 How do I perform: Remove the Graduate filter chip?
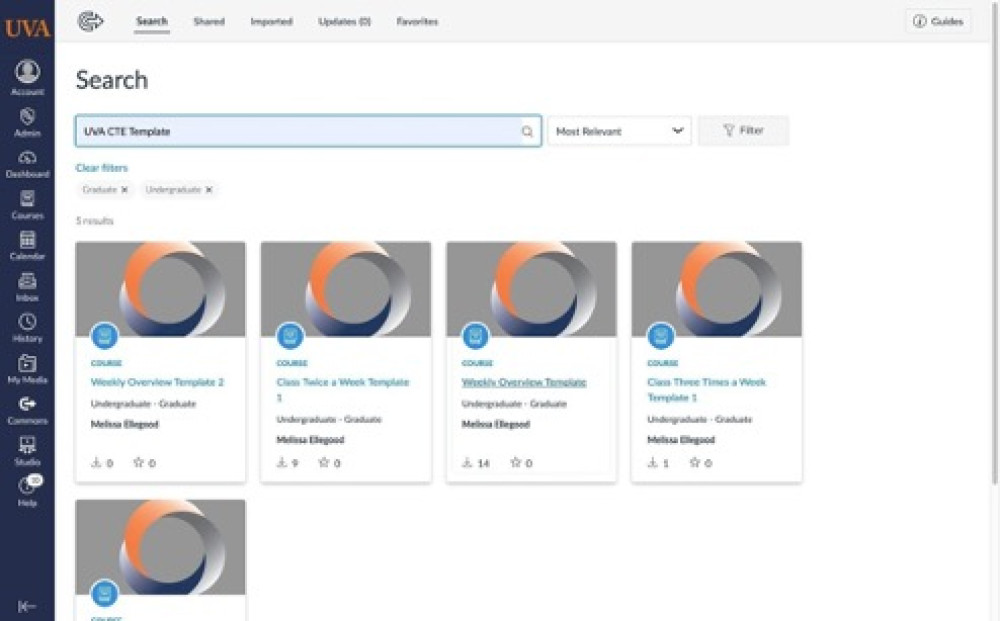tap(124, 189)
